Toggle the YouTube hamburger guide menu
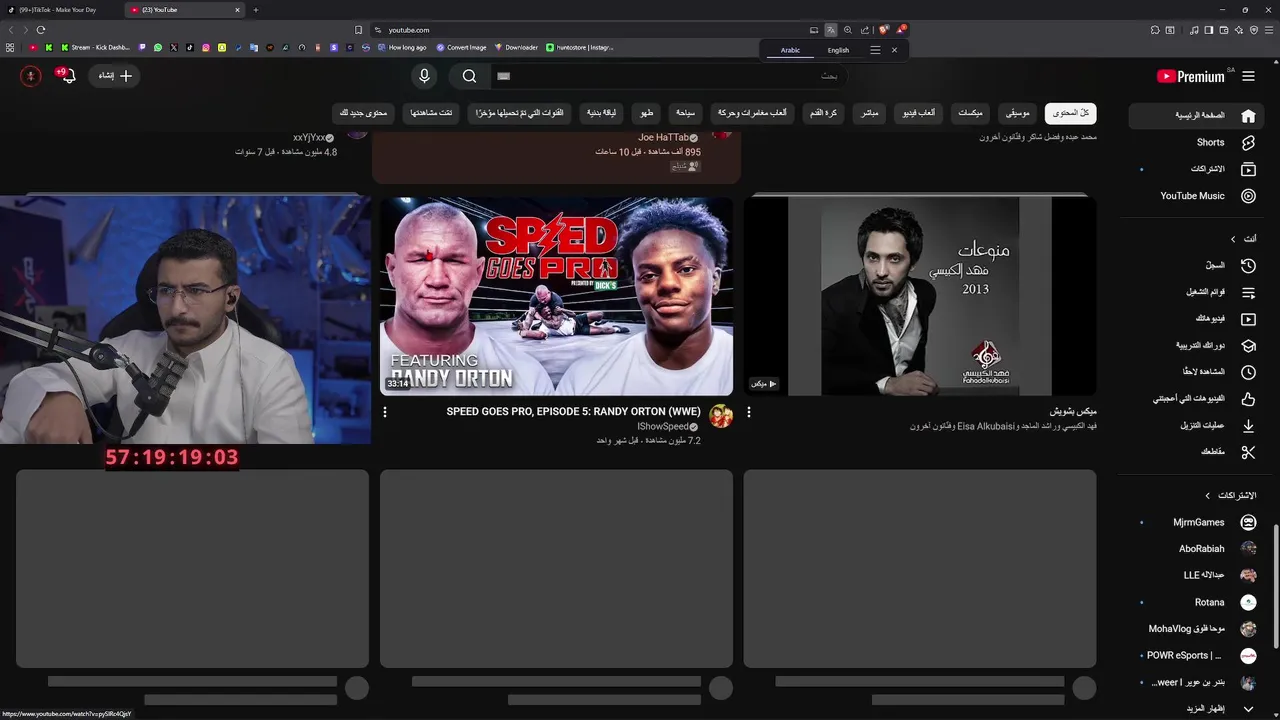 (x=1248, y=76)
